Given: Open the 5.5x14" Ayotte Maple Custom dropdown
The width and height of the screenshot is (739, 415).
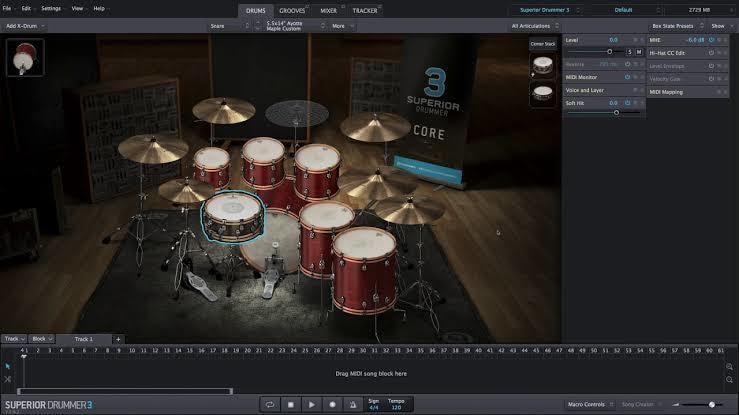Looking at the screenshot, I should [x=295, y=26].
